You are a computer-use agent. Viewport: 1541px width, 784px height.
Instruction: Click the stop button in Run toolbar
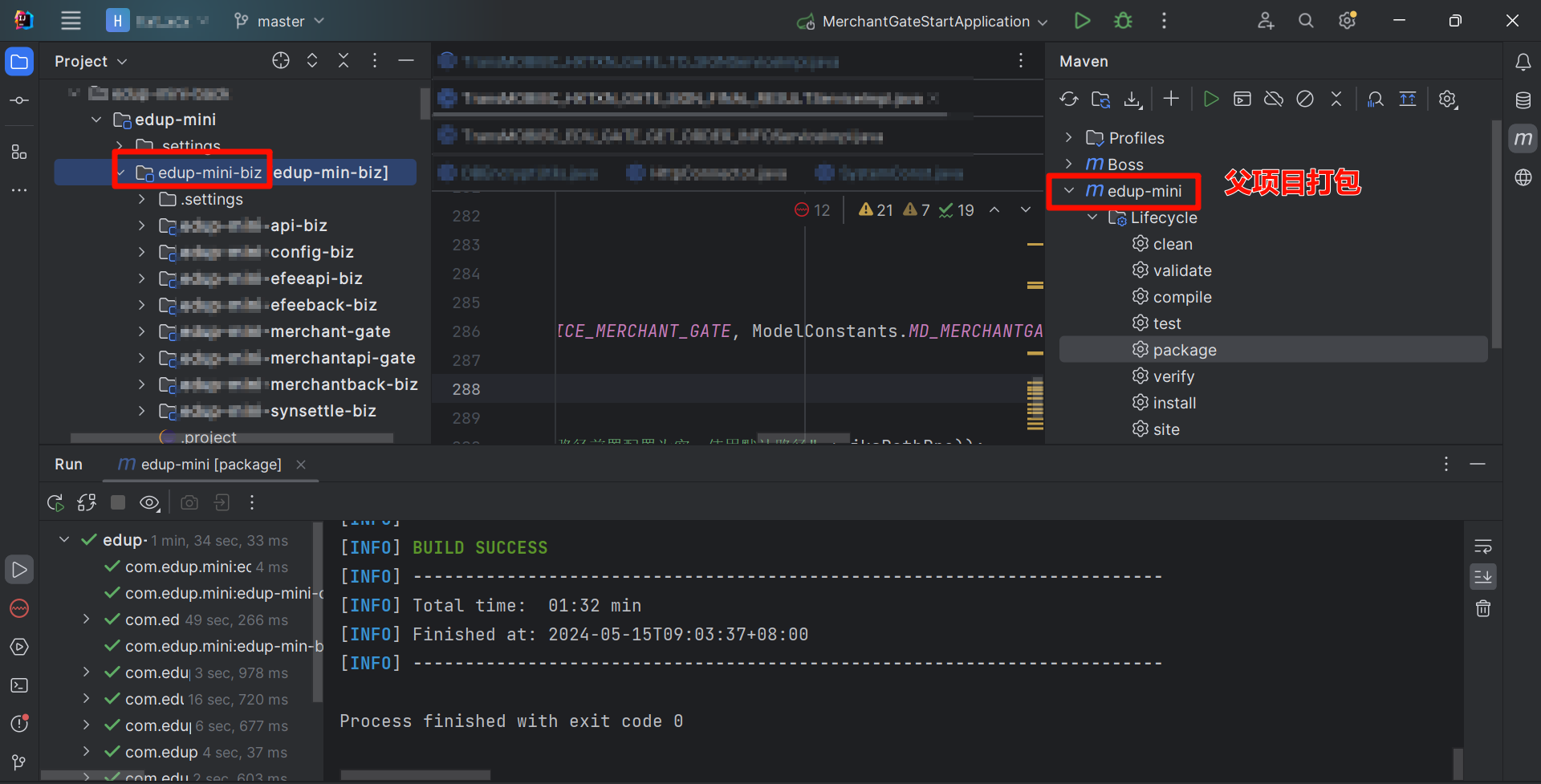click(118, 502)
